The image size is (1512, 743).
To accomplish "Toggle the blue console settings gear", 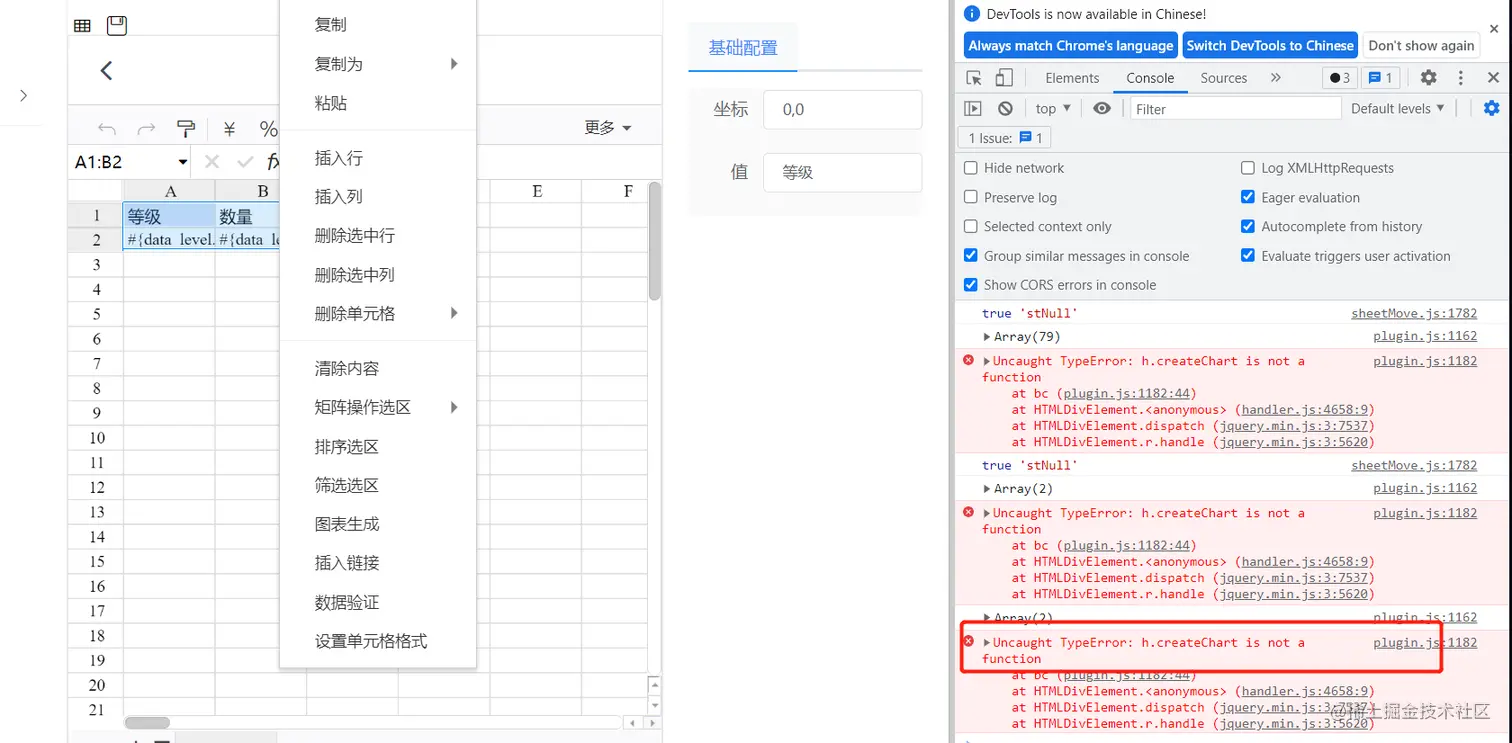I will [x=1491, y=108].
